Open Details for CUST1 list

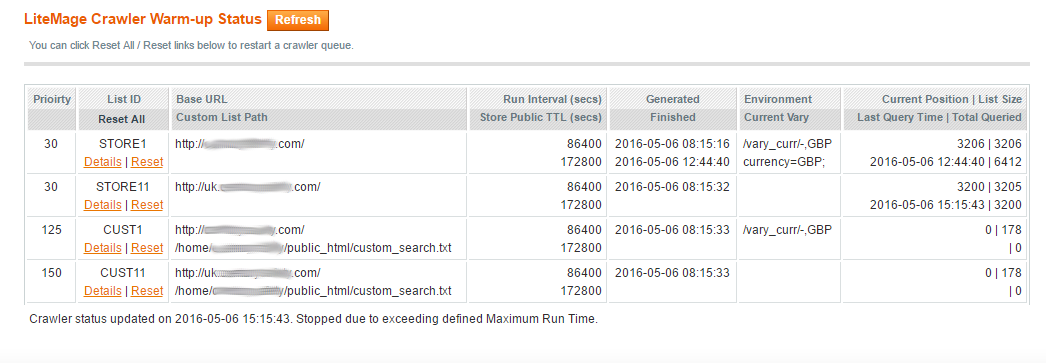pos(103,247)
